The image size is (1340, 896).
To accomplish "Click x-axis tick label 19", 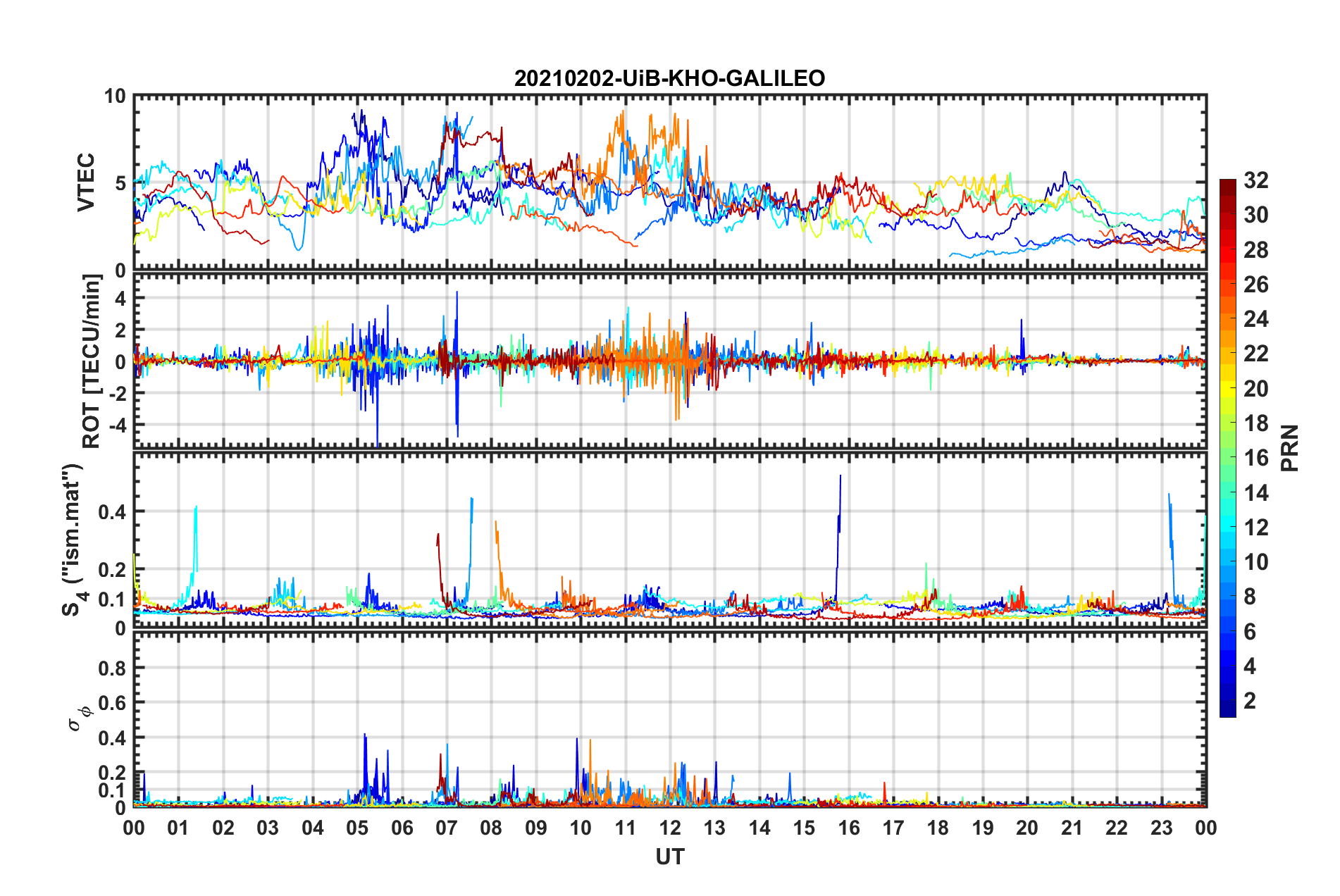I will [983, 828].
